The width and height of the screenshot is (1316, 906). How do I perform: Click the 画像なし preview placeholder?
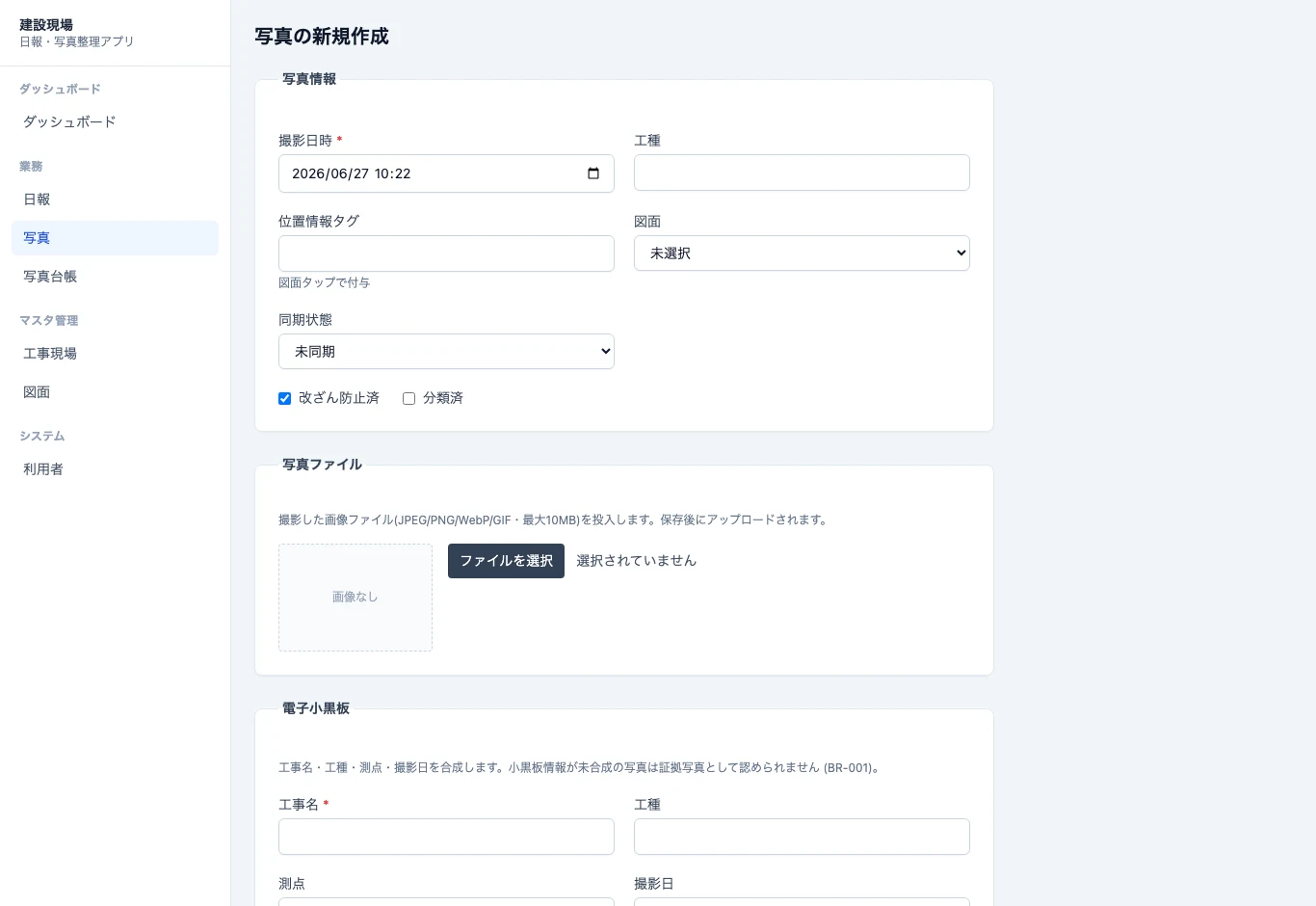pos(355,598)
